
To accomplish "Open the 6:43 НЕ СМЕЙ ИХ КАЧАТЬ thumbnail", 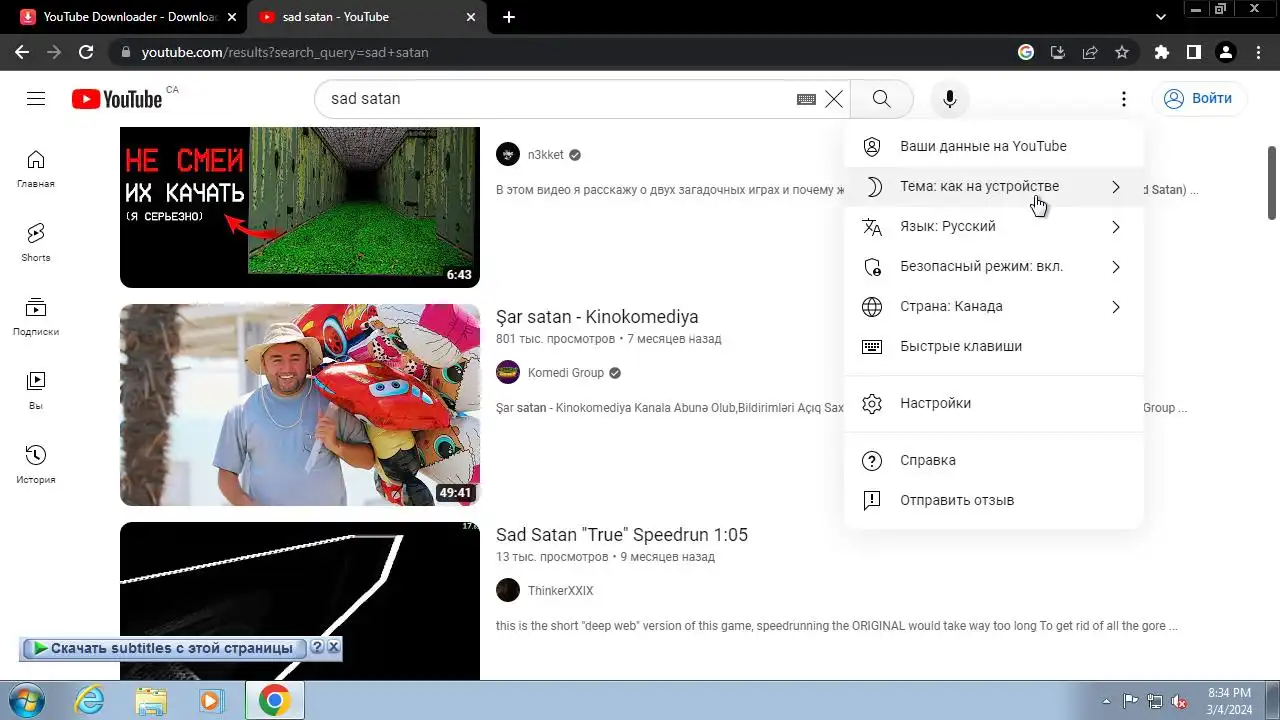I will 300,207.
